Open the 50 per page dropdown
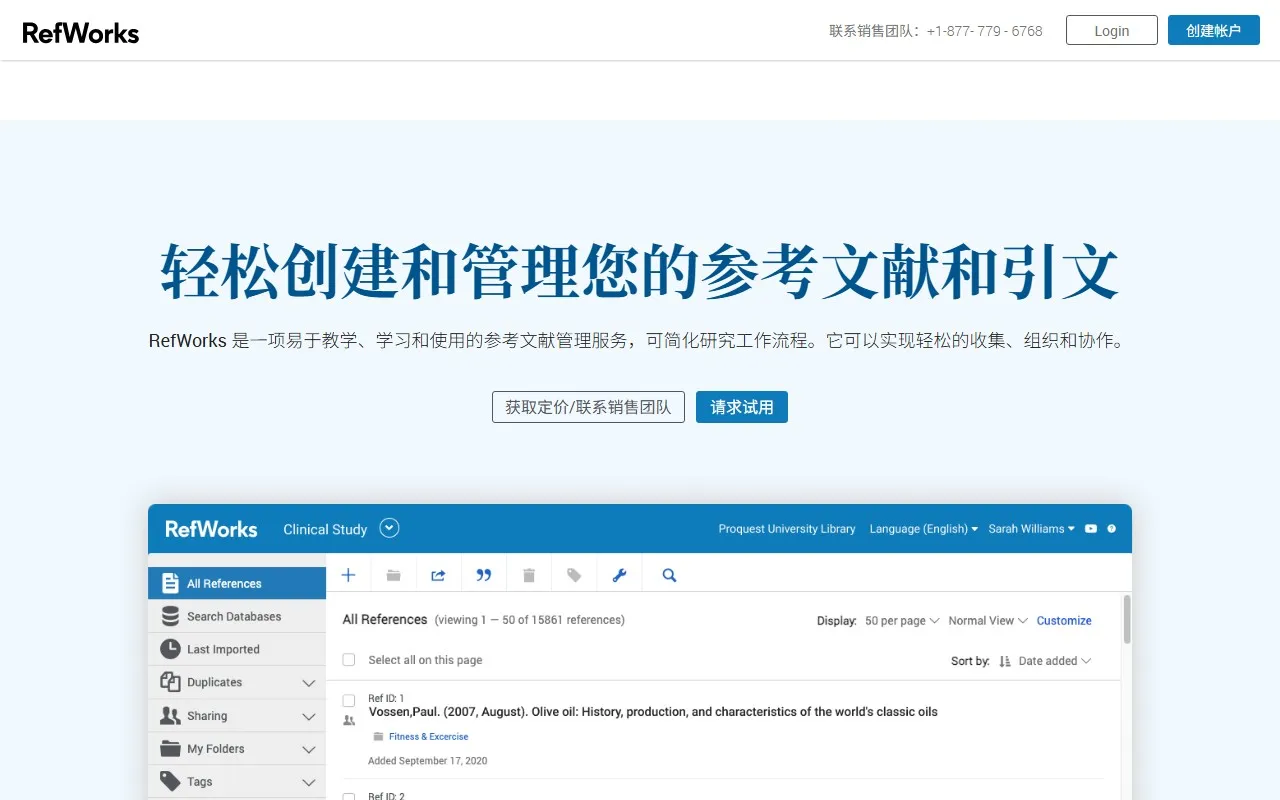This screenshot has width=1280, height=800. click(x=901, y=621)
